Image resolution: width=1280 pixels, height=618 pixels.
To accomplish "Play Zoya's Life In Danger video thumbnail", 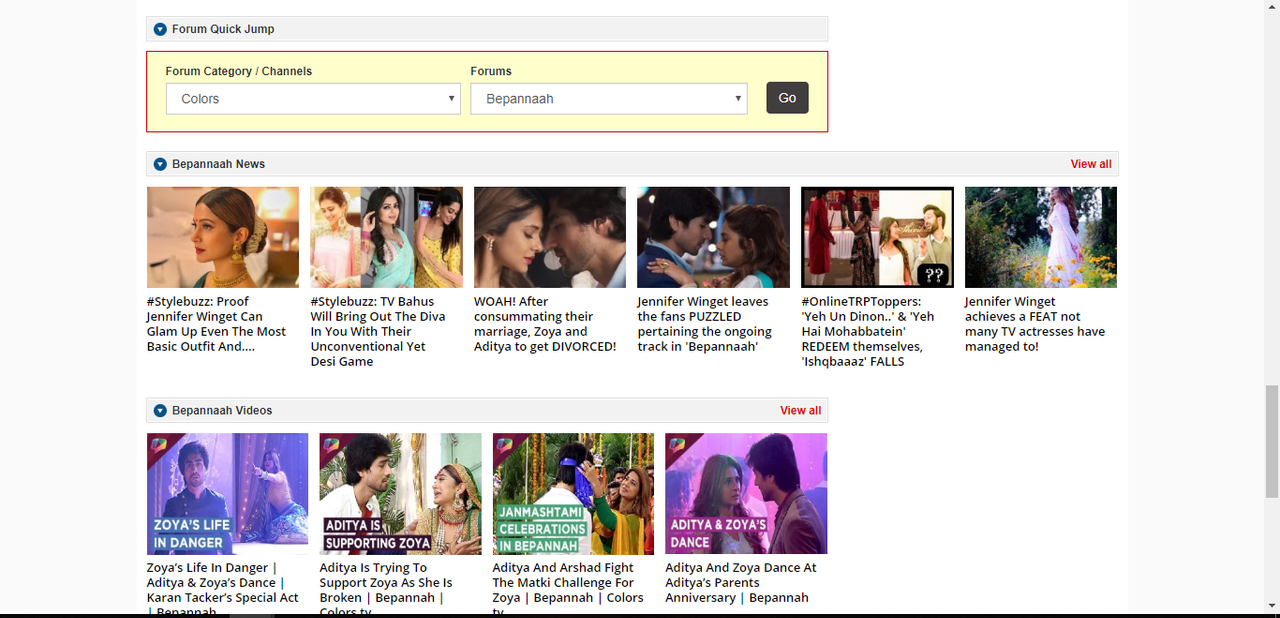I will click(227, 494).
